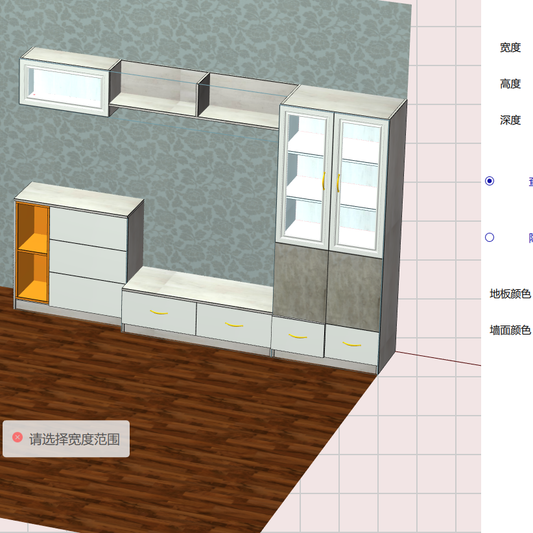
Task: Select the empty second radio button
Action: pos(489,237)
